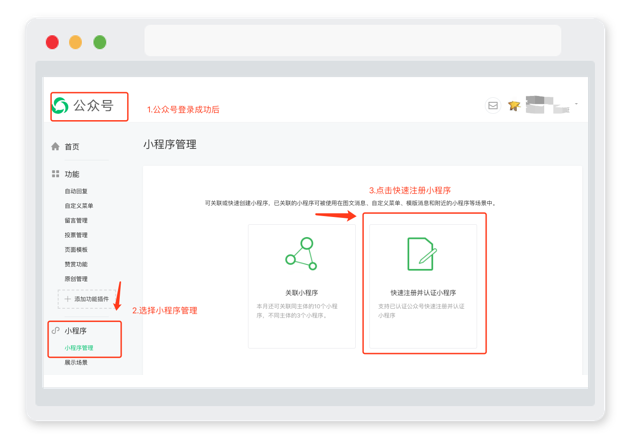Open 展示场景 in the sidebar

[x=76, y=363]
